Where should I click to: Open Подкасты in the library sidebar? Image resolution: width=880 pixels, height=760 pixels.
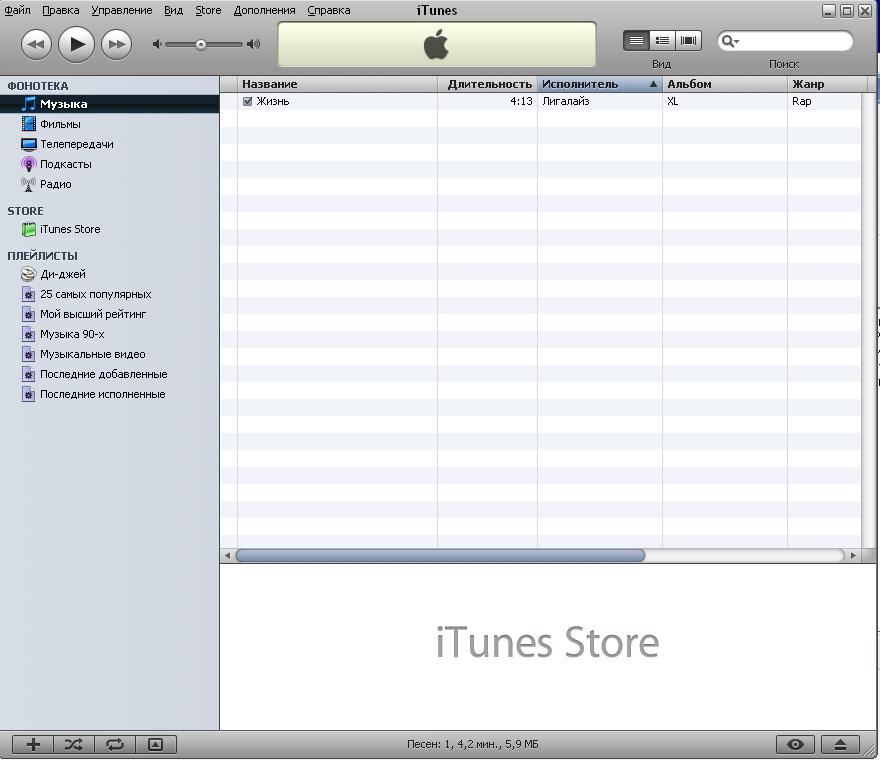click(x=65, y=164)
